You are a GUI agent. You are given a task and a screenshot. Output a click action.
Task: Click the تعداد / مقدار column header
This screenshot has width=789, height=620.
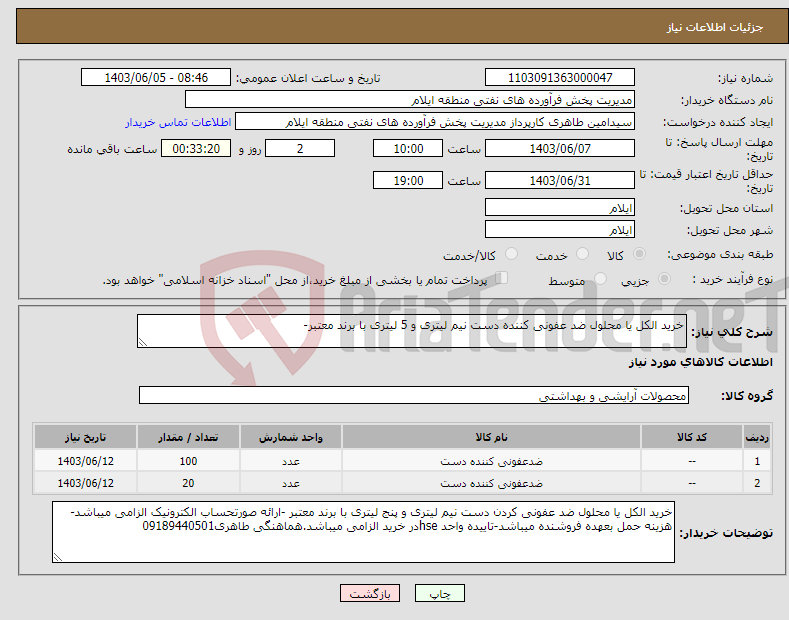click(188, 437)
